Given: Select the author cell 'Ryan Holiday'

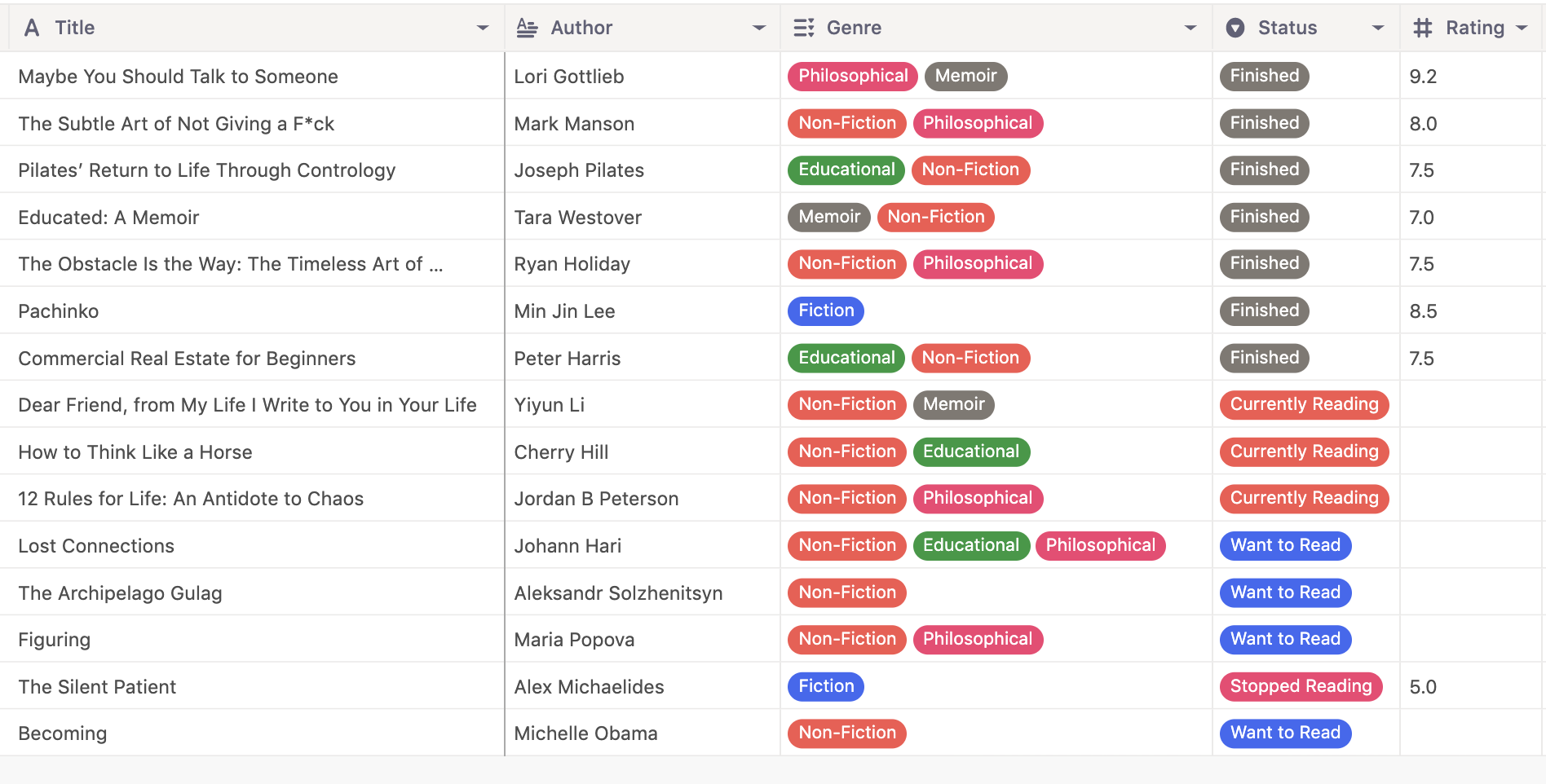Looking at the screenshot, I should [x=643, y=264].
